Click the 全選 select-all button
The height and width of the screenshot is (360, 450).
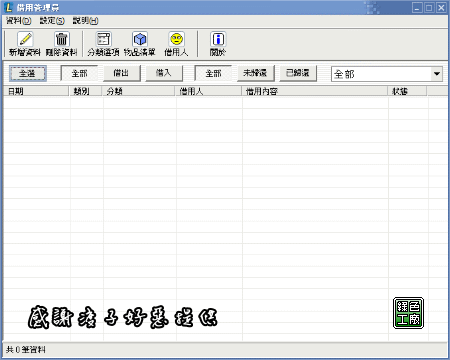pos(28,73)
